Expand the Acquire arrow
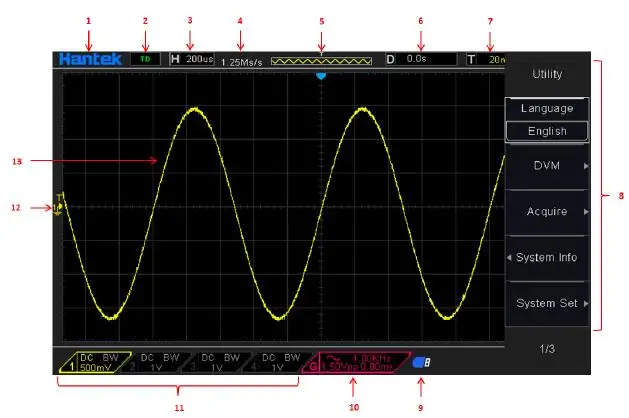629x418 pixels. (x=586, y=212)
